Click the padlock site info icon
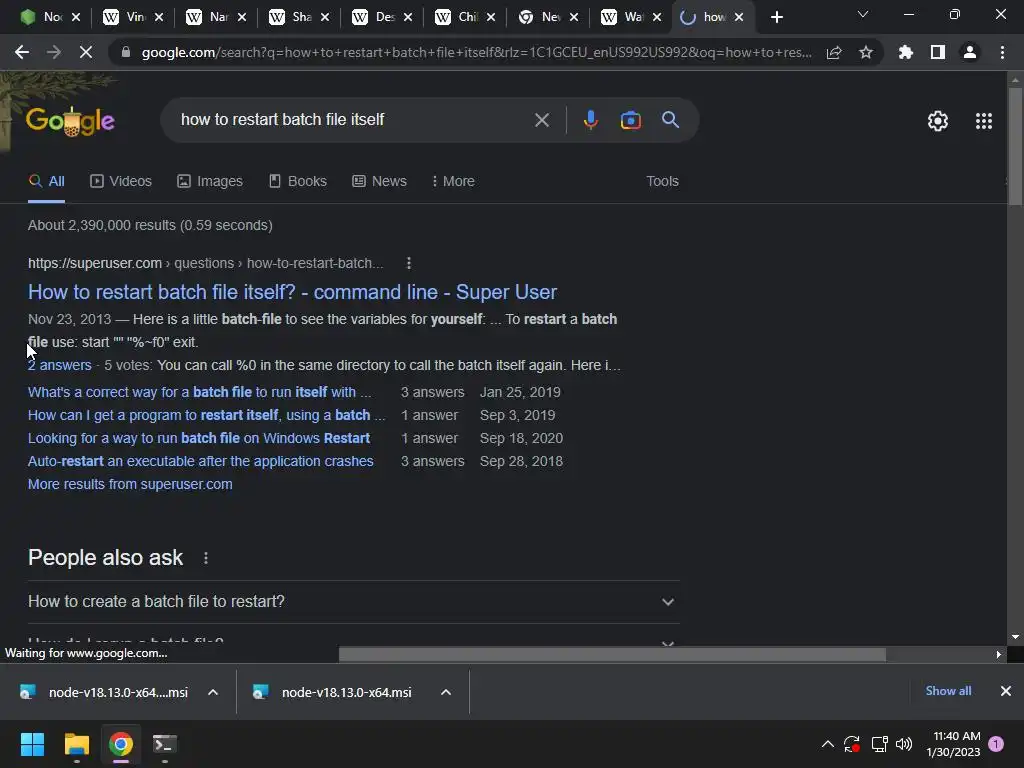This screenshot has width=1024, height=768. coord(126,52)
